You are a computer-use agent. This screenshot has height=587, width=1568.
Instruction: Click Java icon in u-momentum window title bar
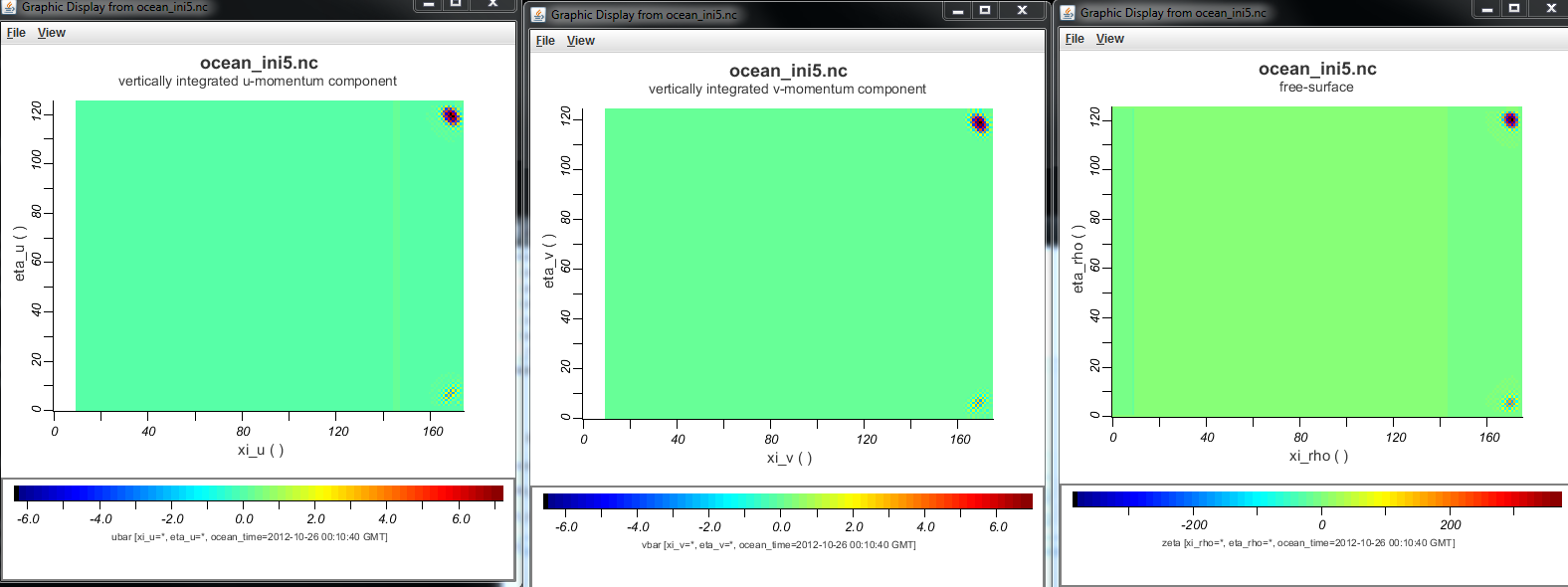click(10, 6)
